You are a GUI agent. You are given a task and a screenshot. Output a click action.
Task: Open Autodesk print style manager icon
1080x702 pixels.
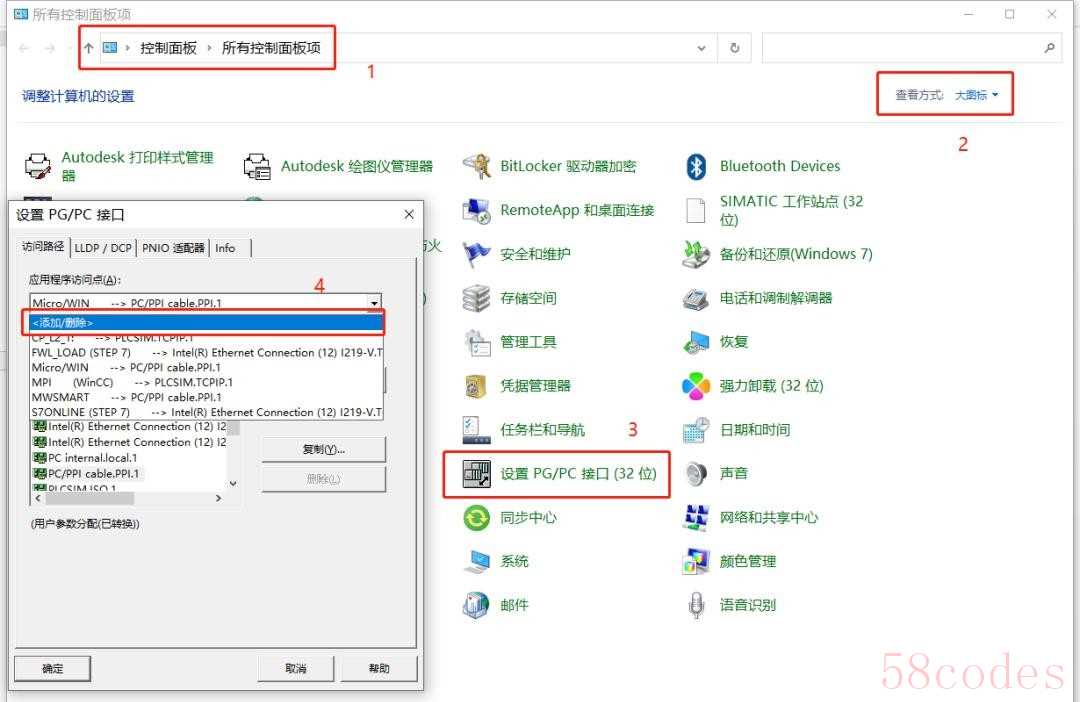[x=37, y=166]
